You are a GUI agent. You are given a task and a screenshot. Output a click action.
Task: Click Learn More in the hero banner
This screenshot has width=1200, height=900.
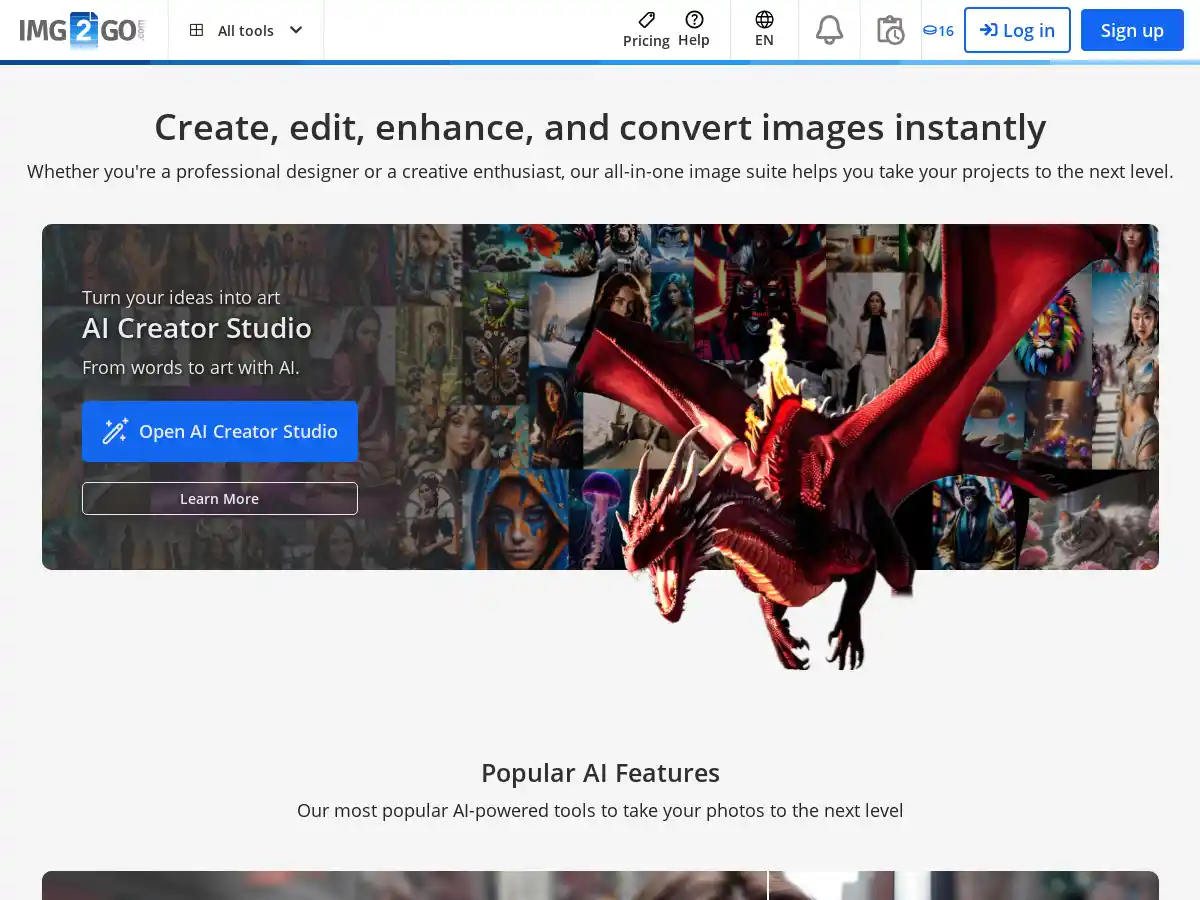[x=220, y=498]
